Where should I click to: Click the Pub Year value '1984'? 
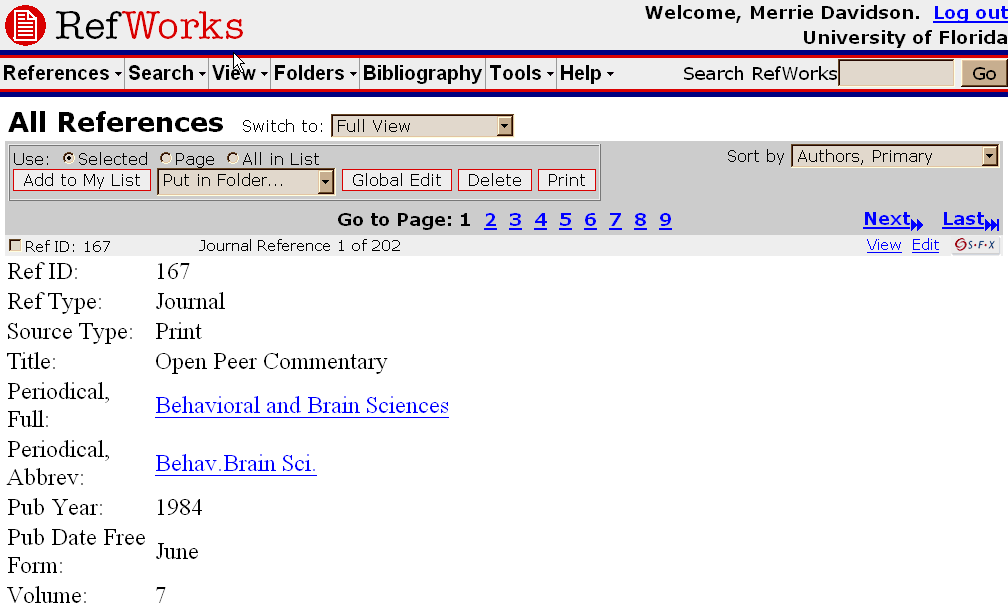click(x=179, y=507)
